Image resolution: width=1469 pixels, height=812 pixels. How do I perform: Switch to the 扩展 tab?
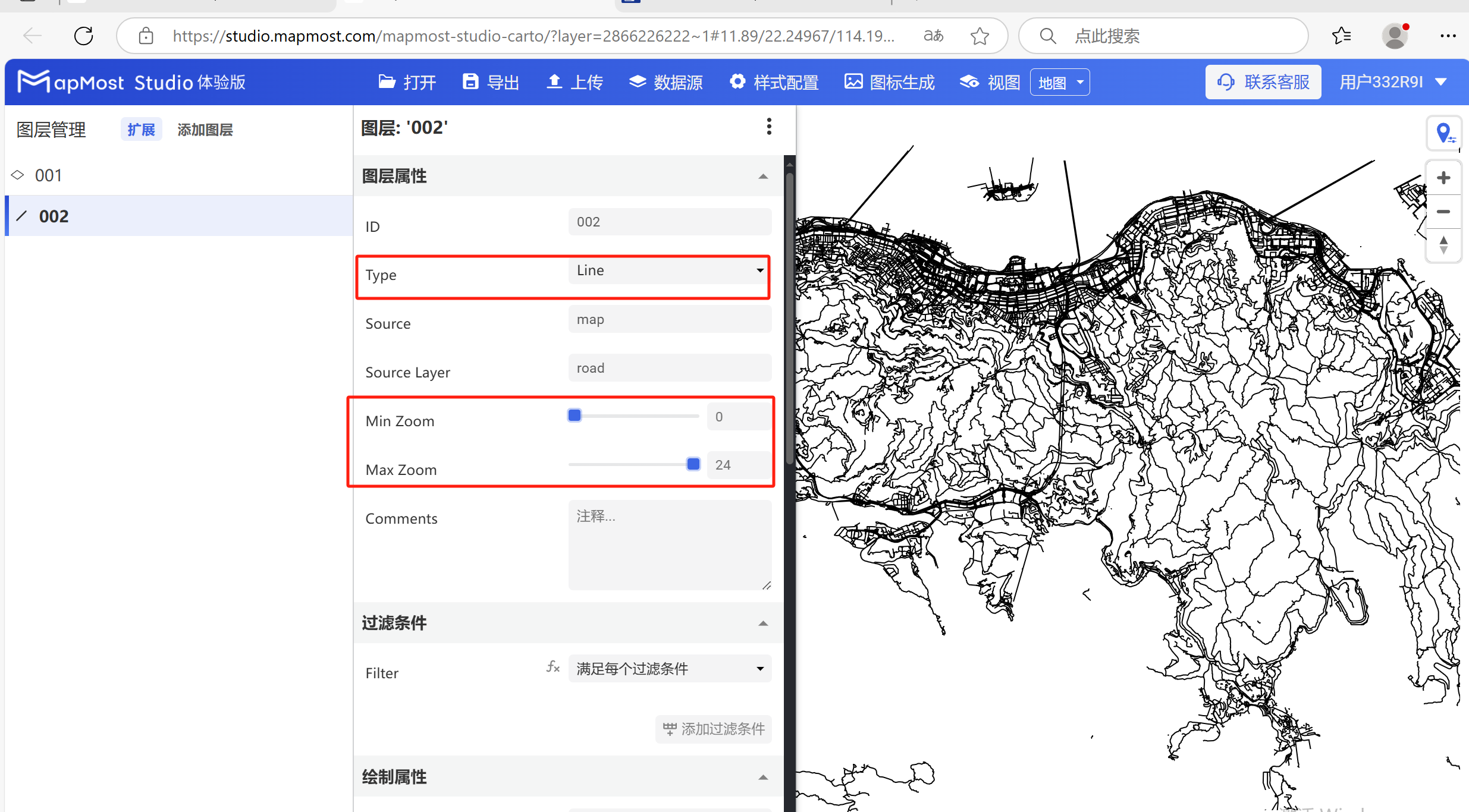click(141, 129)
